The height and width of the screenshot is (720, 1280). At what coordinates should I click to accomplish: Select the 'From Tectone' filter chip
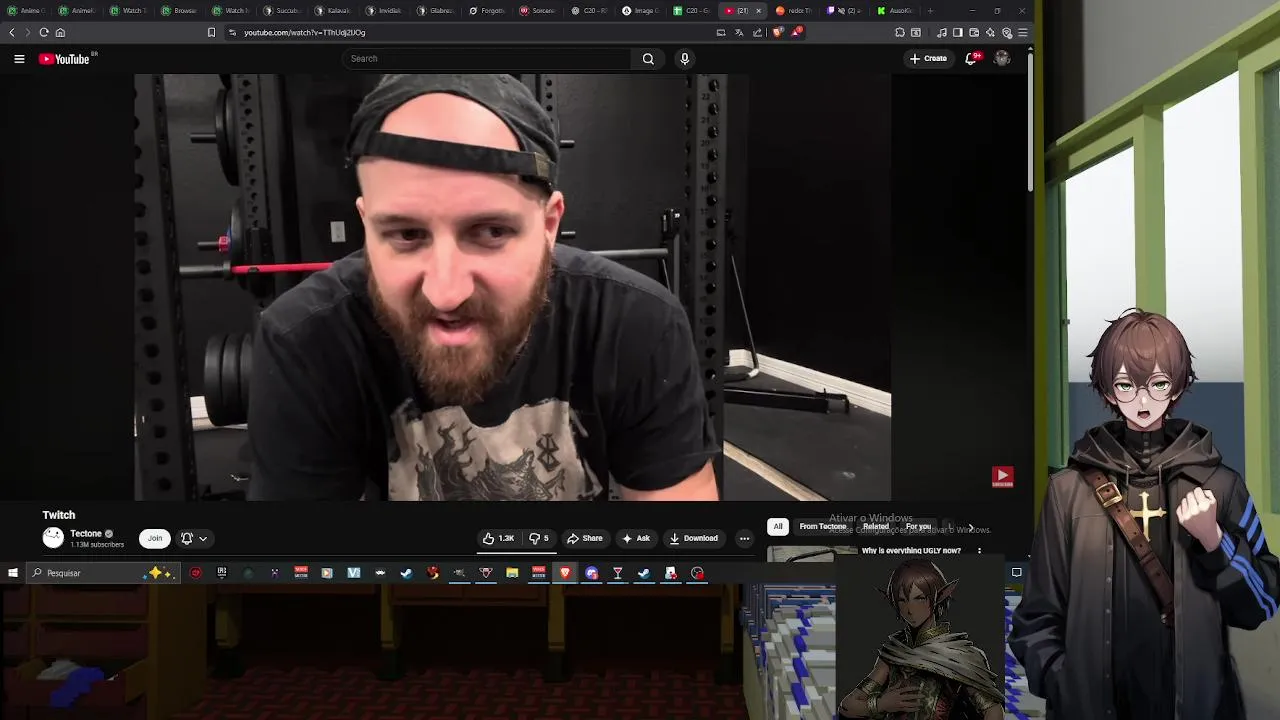(823, 526)
